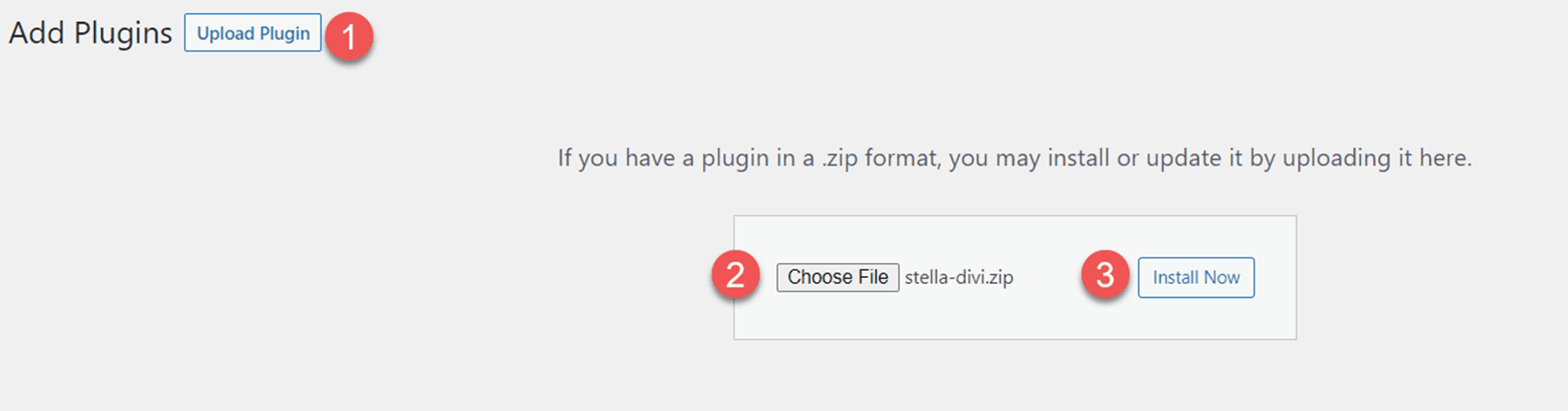The image size is (1568, 411).
Task: Click the Add Plugins page heading
Action: click(91, 33)
